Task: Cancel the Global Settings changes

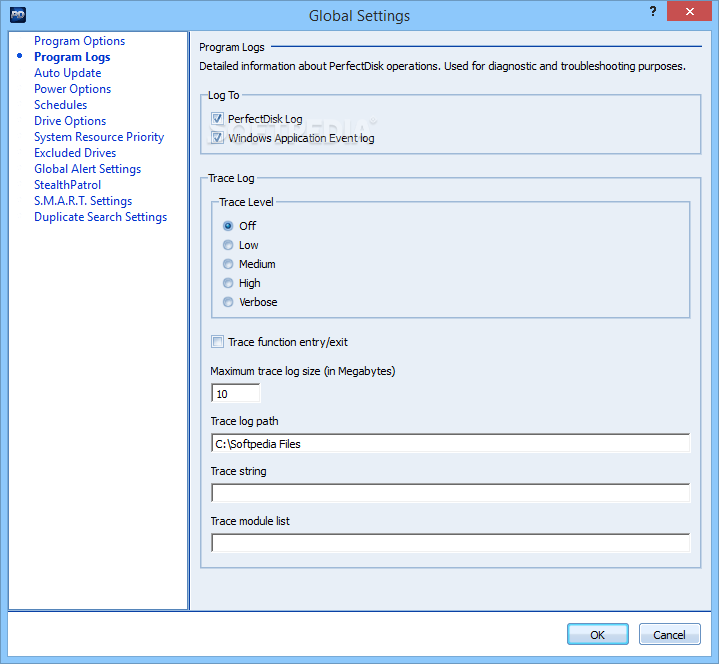Action: (669, 634)
